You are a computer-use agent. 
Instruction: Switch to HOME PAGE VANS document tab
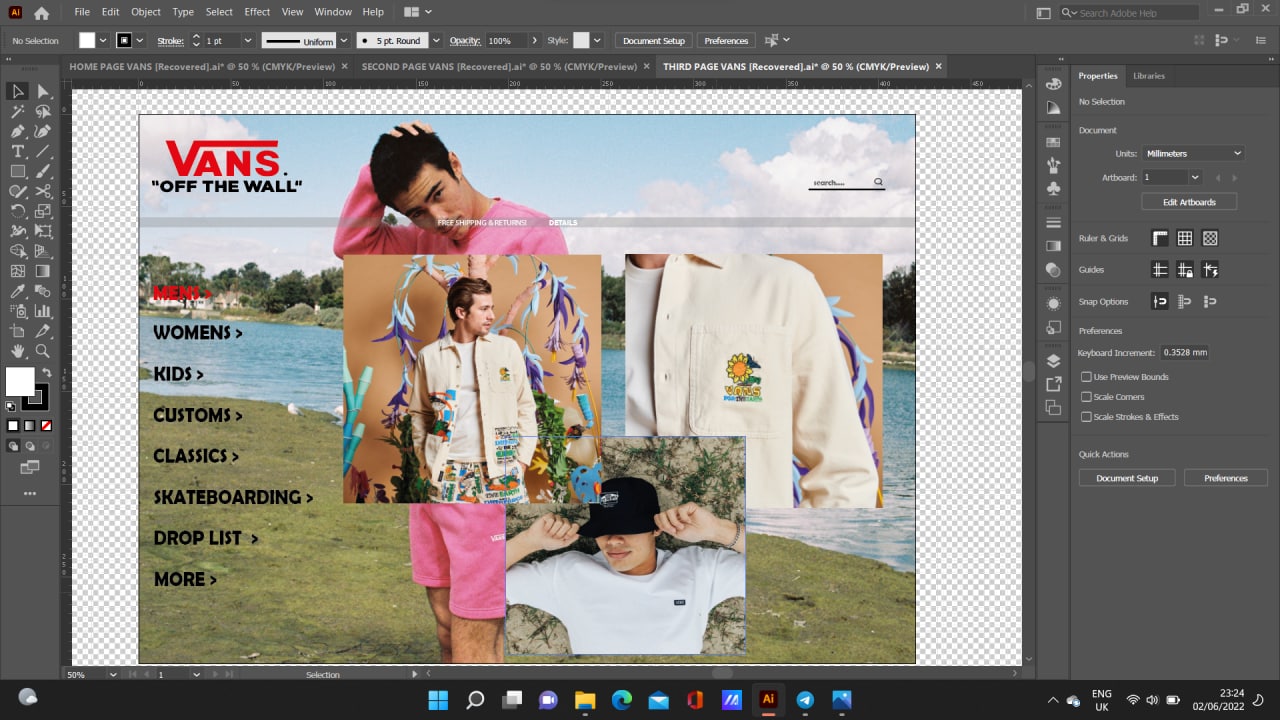(202, 67)
